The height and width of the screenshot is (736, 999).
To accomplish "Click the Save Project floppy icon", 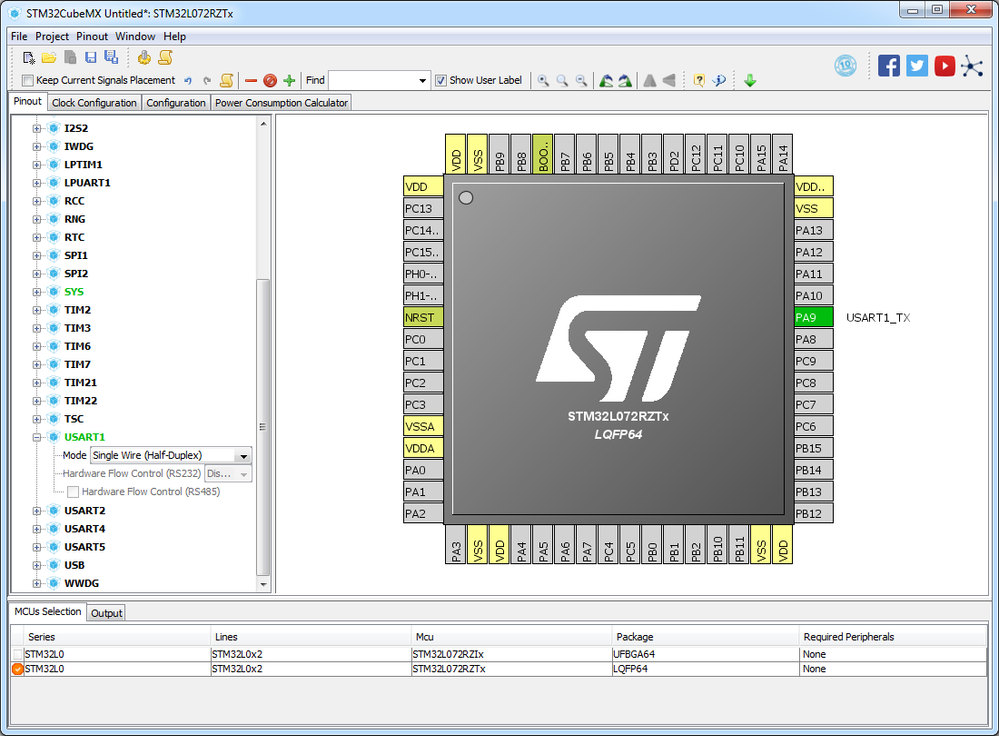I will click(90, 58).
